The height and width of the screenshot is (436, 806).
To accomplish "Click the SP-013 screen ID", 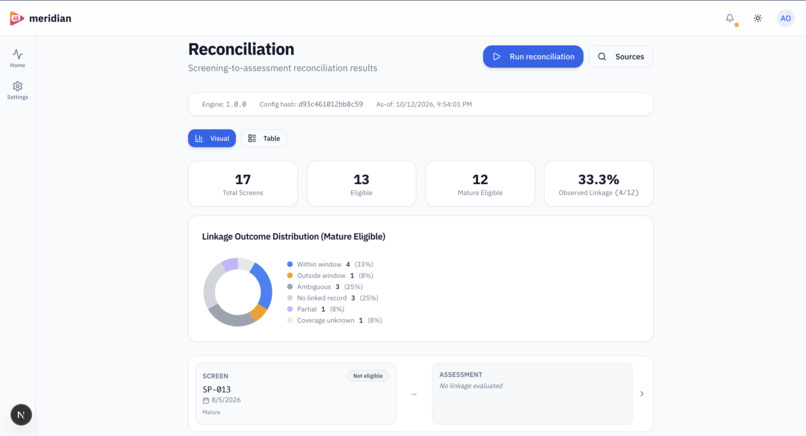I will pyautogui.click(x=216, y=389).
